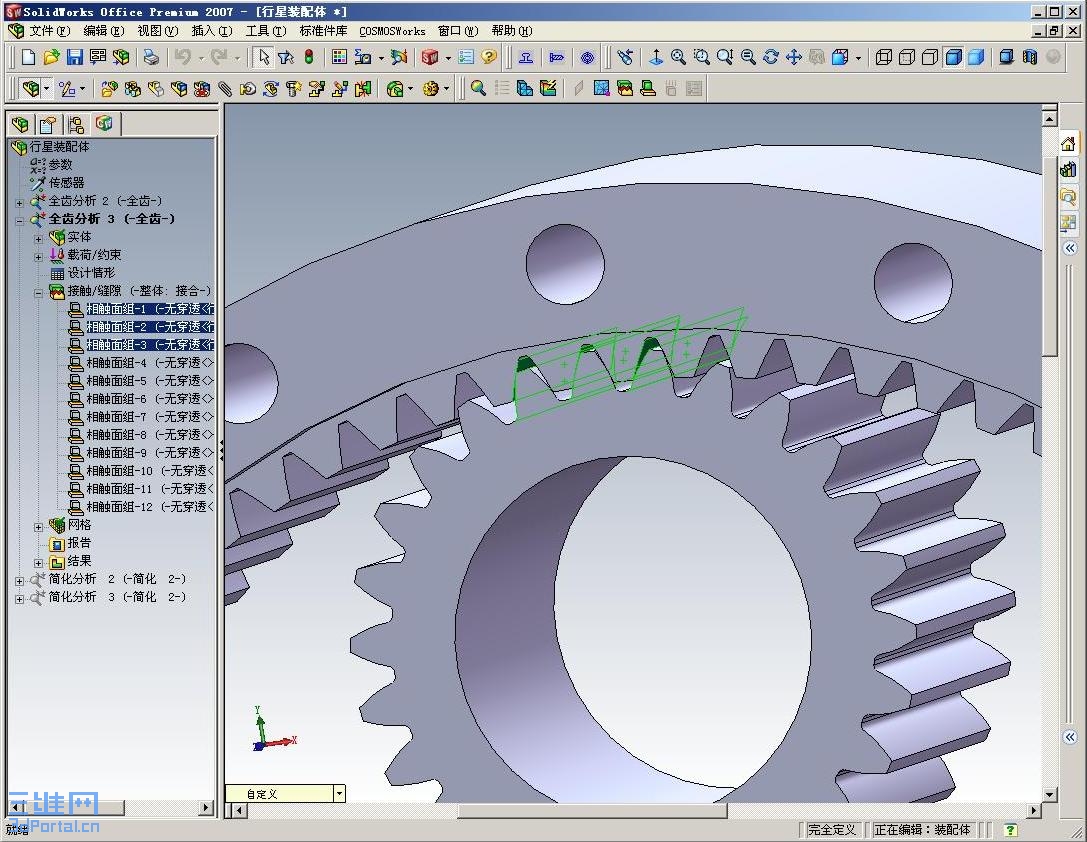Image resolution: width=1087 pixels, height=842 pixels.
Task: Expand the 简化分析 2 study node
Action: coord(19,581)
